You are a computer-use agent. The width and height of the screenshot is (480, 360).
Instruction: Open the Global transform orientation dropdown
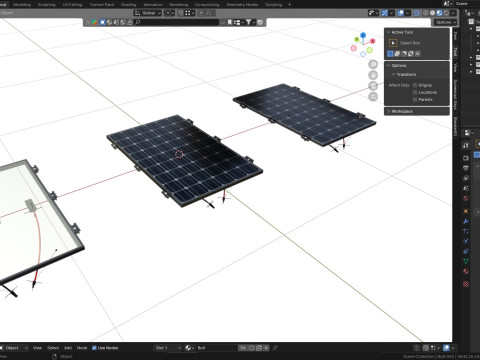(x=148, y=13)
